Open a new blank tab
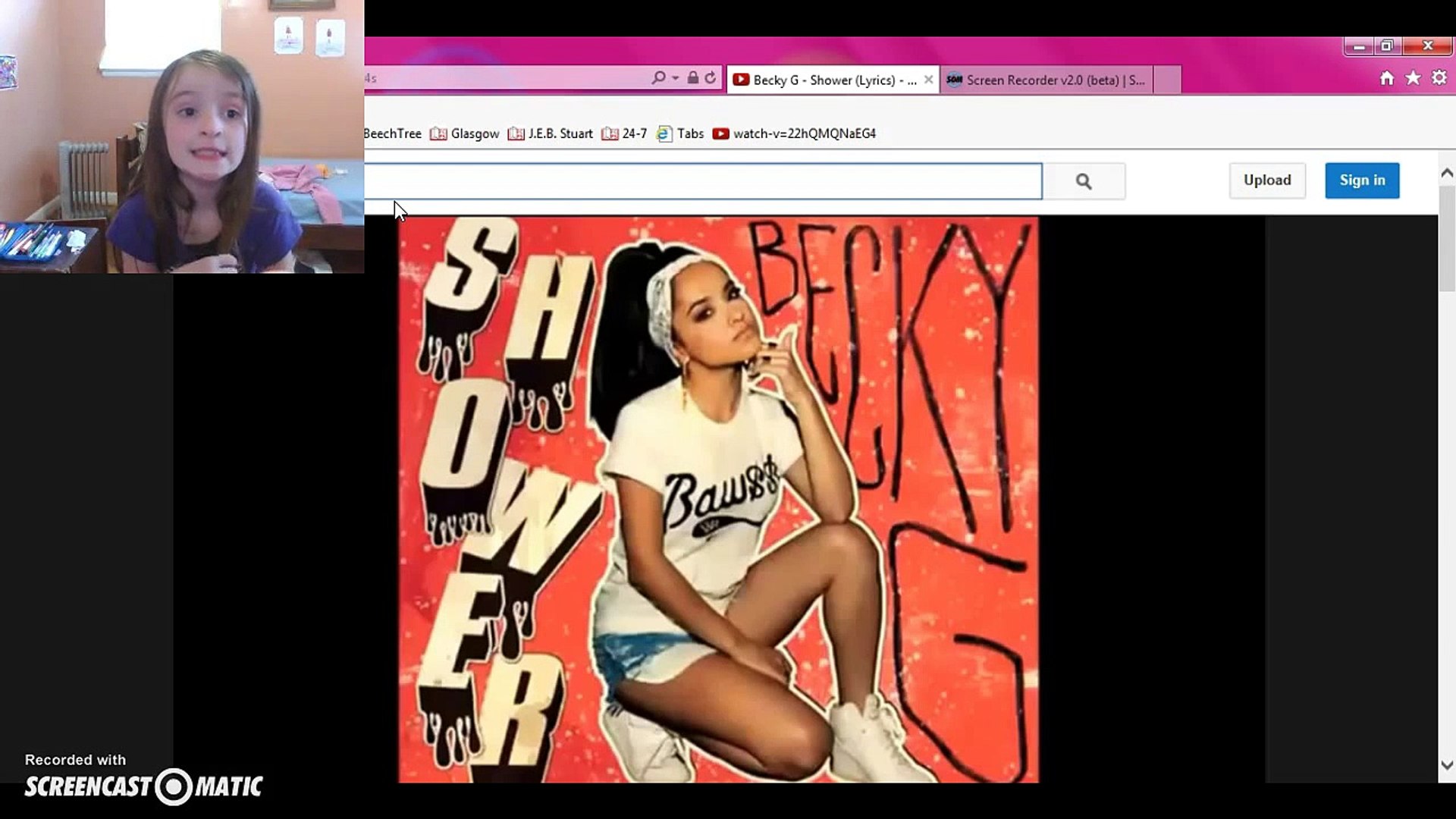This screenshot has width=1456, height=819. pos(1167,80)
